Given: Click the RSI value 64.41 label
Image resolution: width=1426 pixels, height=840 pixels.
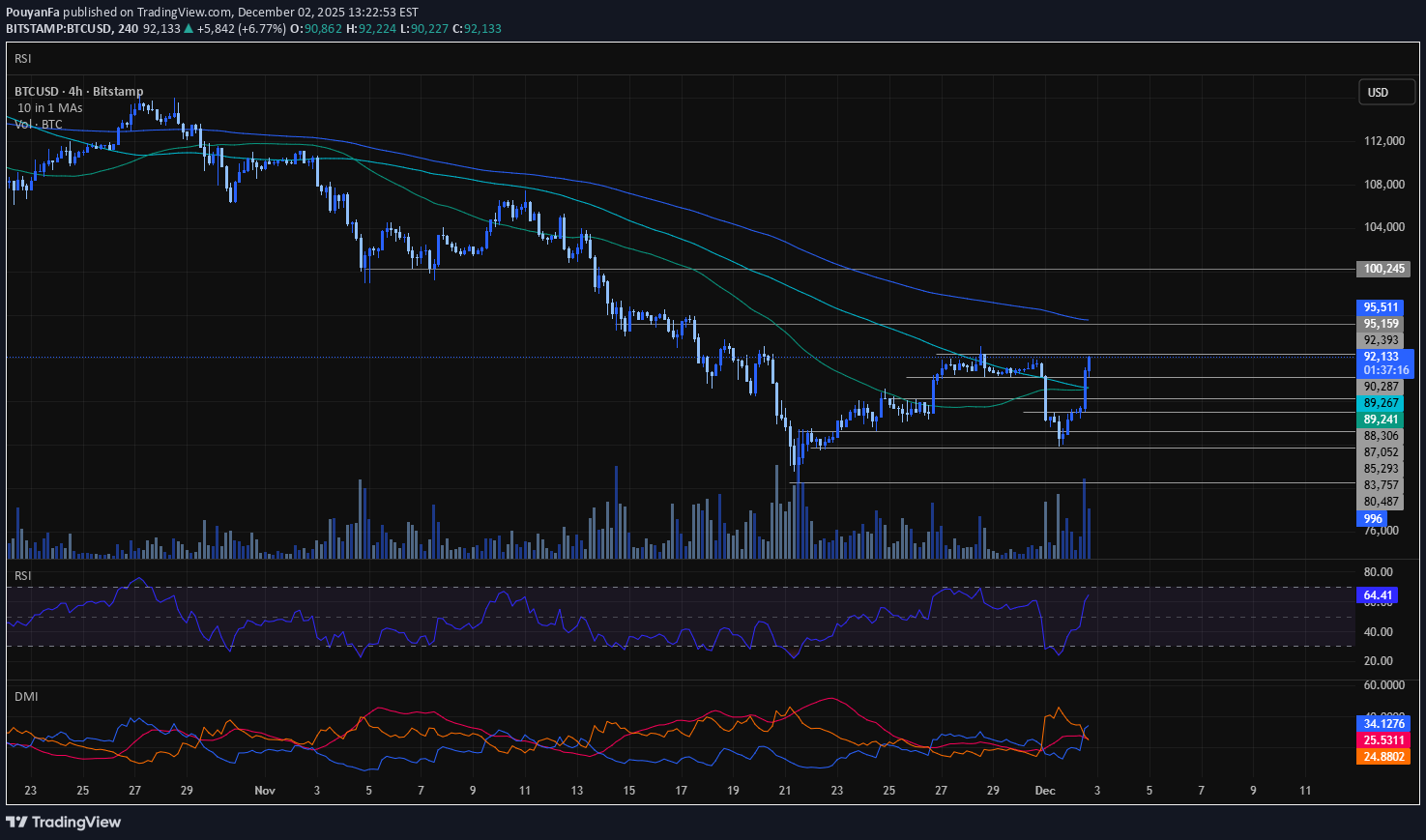Looking at the screenshot, I should click(x=1377, y=595).
